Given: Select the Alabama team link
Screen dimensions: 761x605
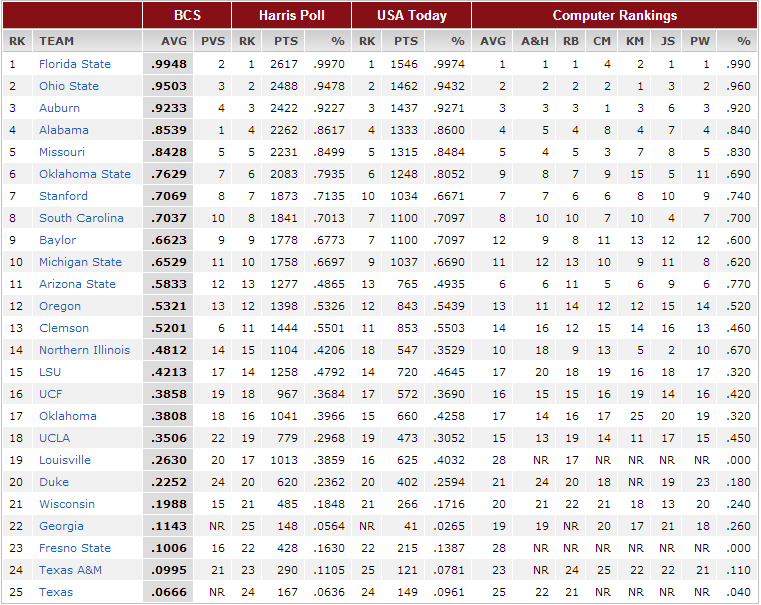Looking at the screenshot, I should click(64, 130).
